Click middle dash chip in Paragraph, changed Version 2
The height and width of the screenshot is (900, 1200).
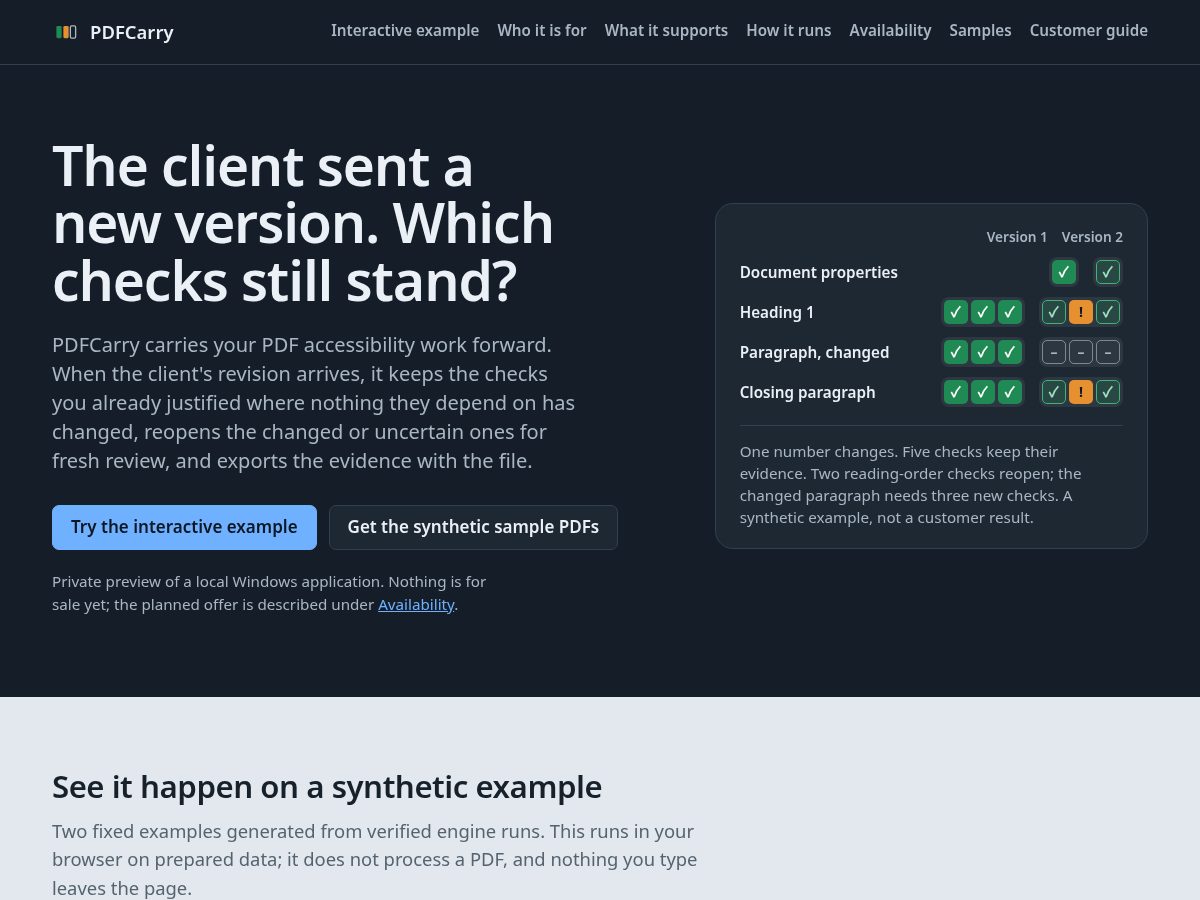(1081, 352)
